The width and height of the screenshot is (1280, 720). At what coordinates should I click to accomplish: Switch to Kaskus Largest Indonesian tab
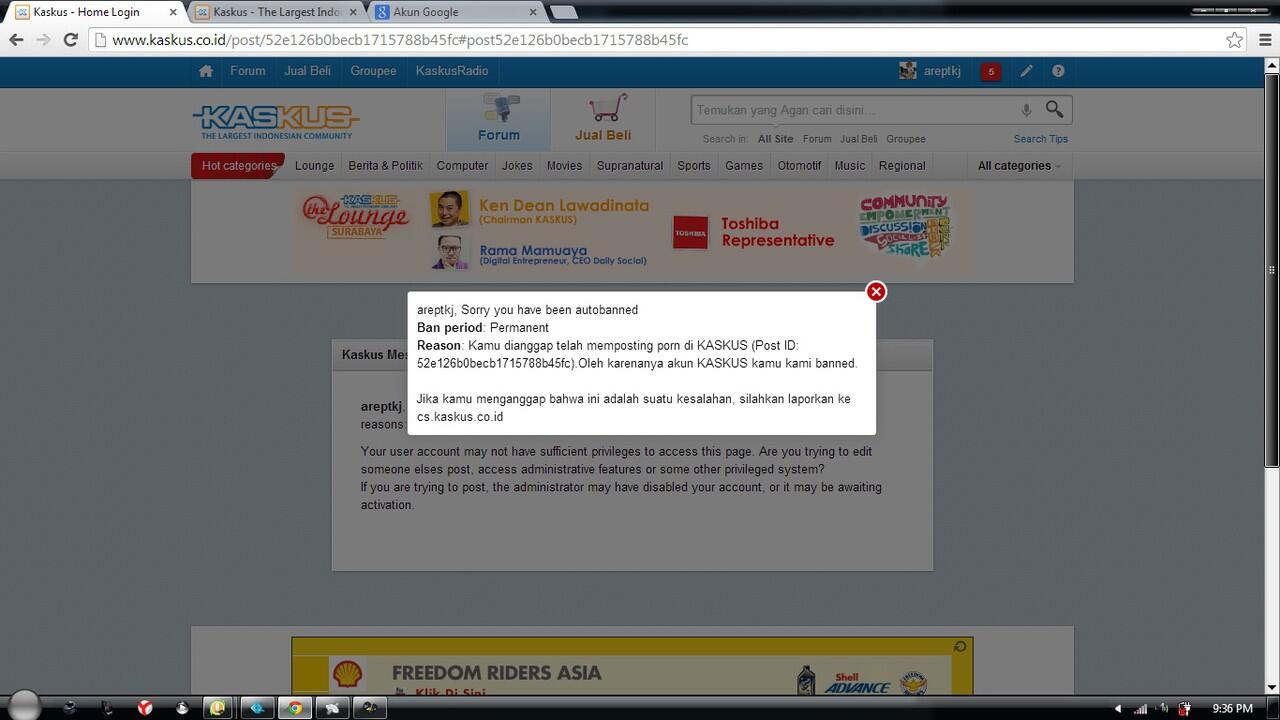[277, 12]
